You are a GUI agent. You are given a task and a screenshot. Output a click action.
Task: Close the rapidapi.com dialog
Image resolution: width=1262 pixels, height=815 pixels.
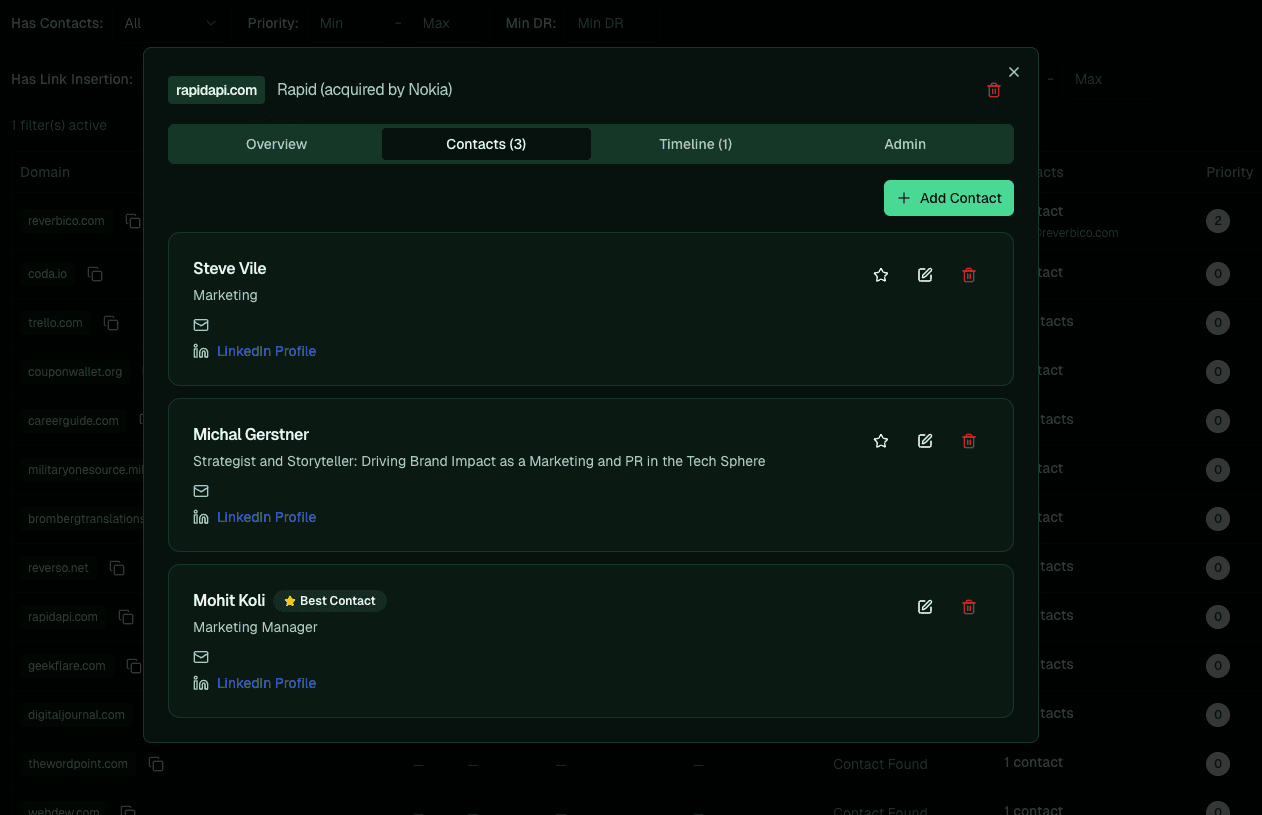pos(1014,72)
